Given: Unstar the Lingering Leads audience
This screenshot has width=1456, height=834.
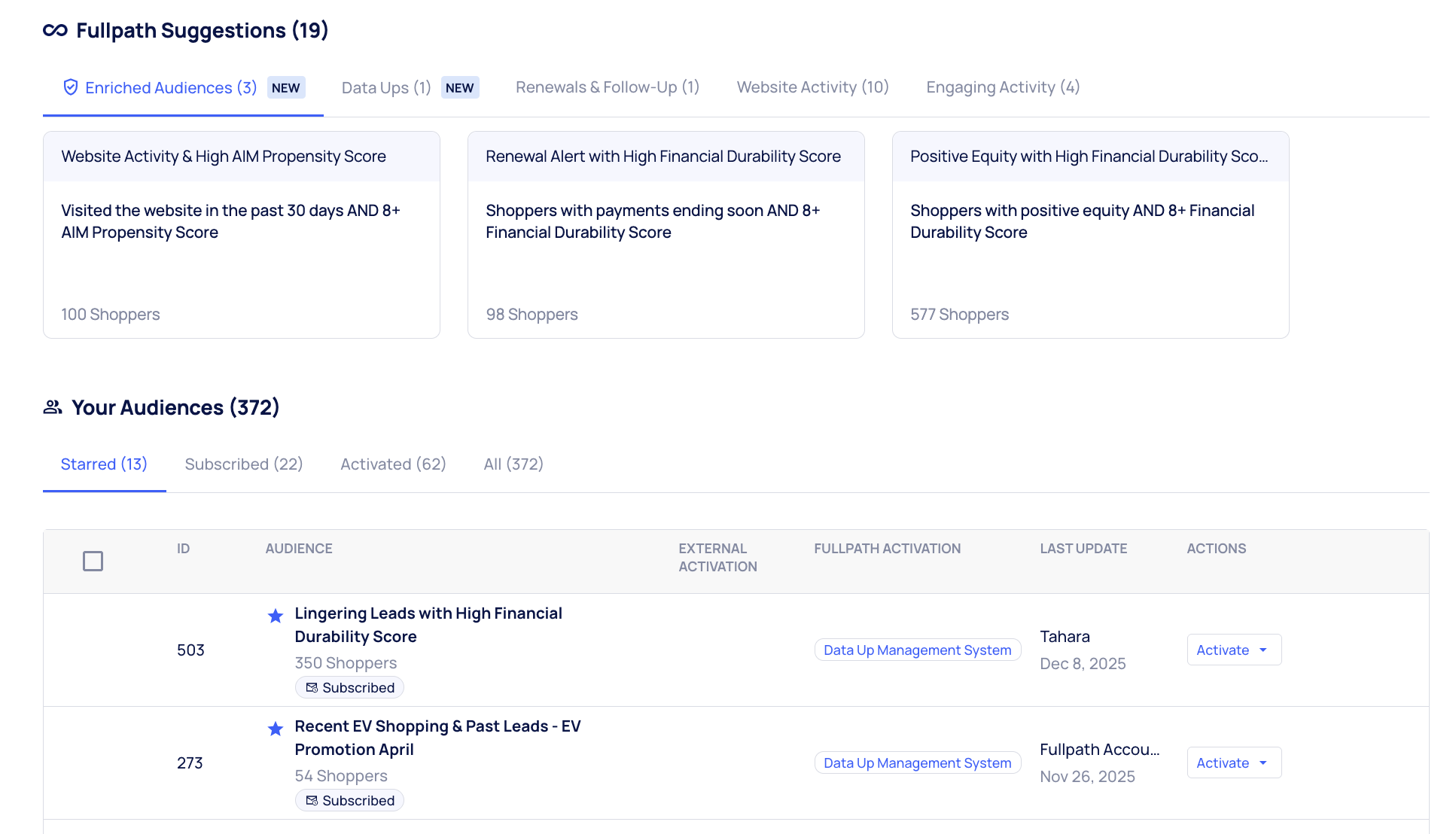Looking at the screenshot, I should pos(276,616).
